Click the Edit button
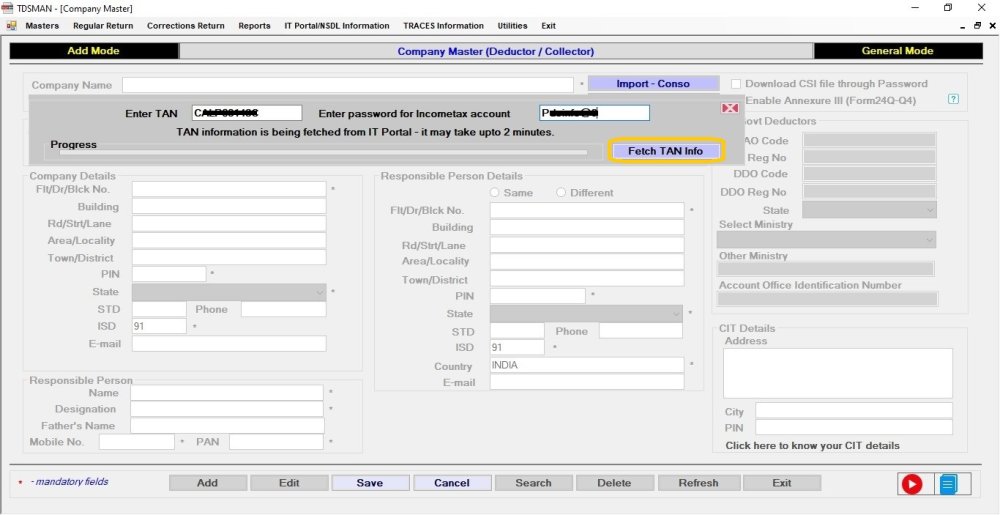Screen dimensions: 1000x515 click(289, 483)
